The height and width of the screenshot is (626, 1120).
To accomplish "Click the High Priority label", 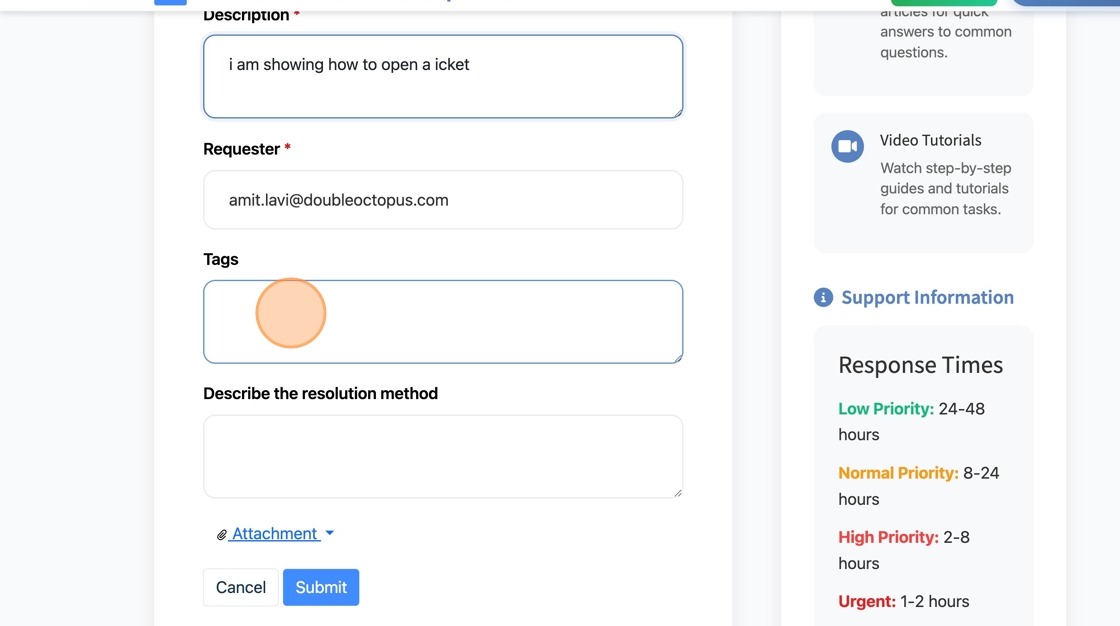I will [x=888, y=537].
